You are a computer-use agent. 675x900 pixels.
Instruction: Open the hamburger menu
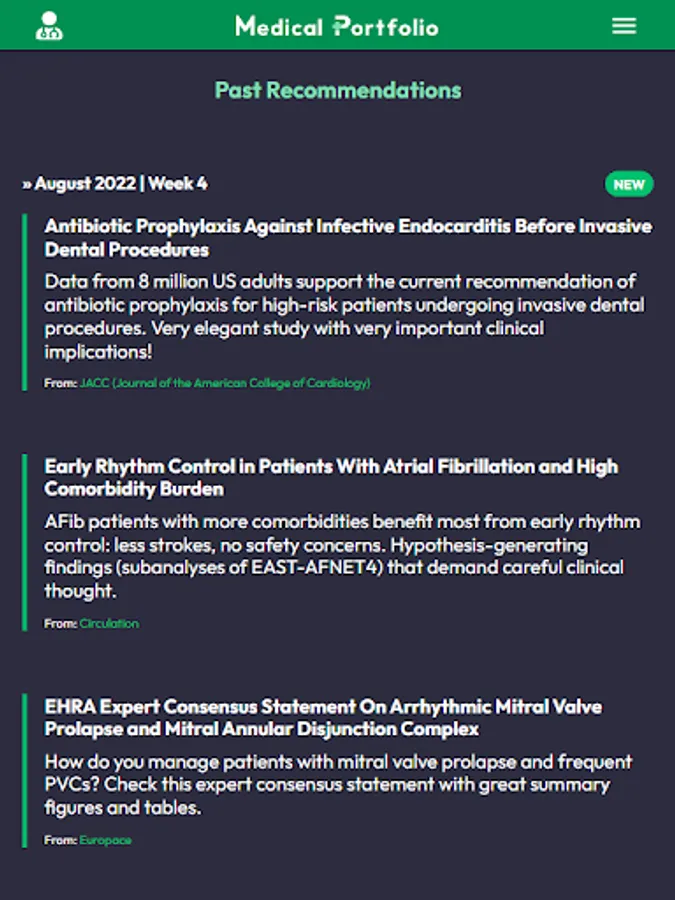tap(624, 26)
